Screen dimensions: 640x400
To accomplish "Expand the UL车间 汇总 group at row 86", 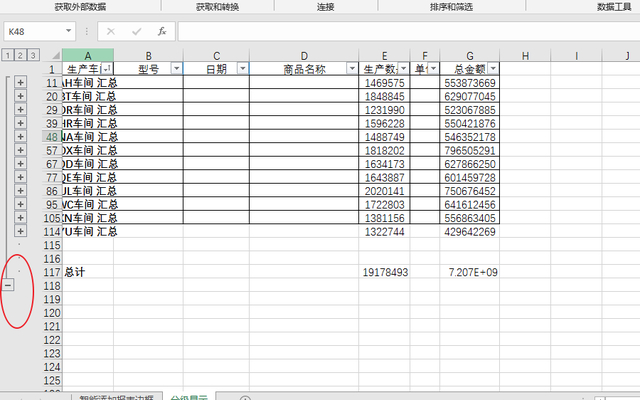I will [x=20, y=190].
